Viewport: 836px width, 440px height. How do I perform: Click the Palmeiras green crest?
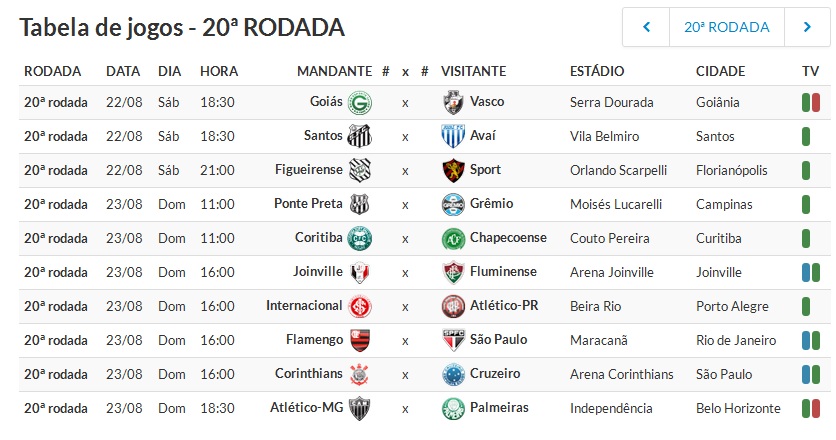click(x=453, y=409)
